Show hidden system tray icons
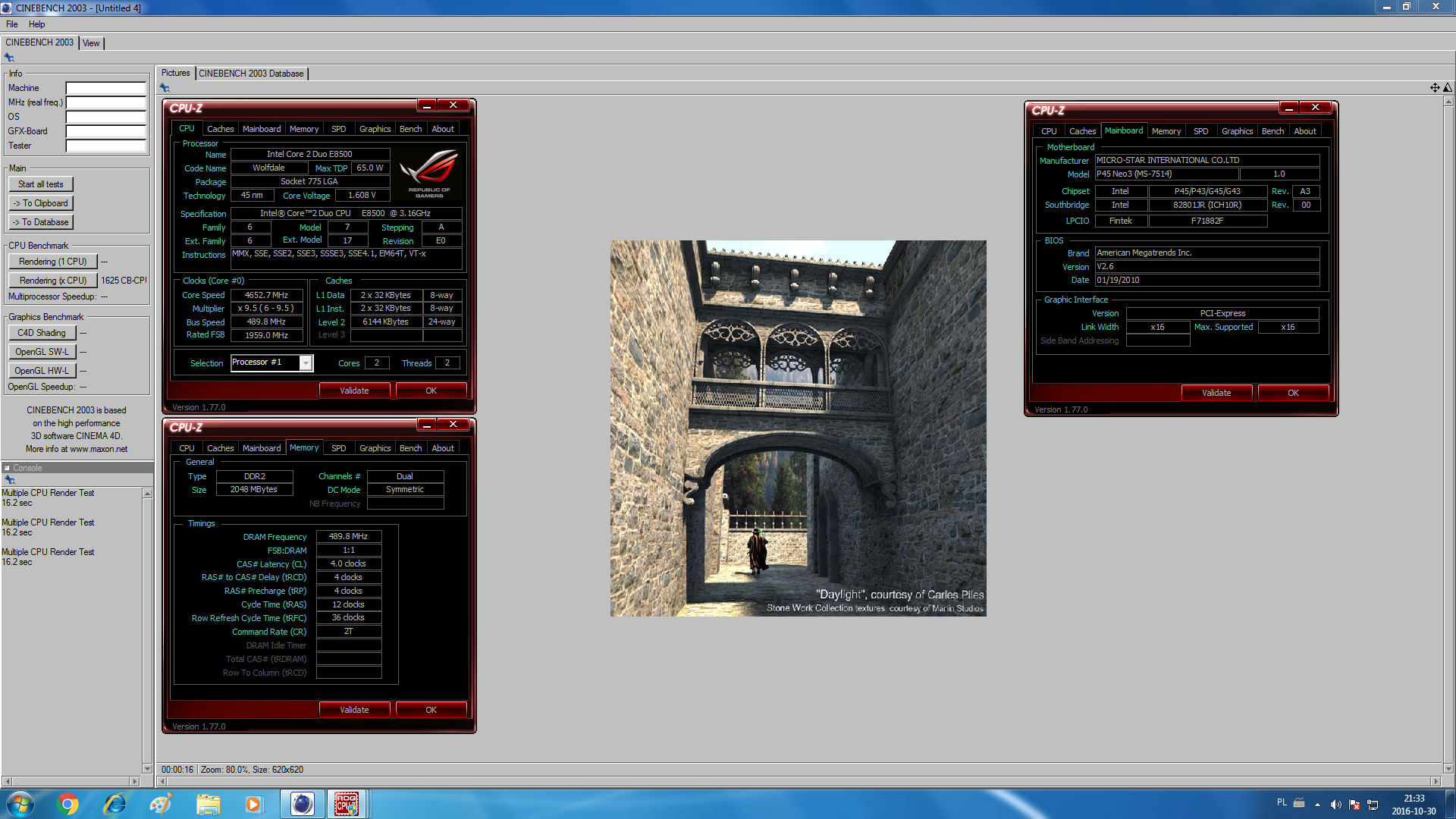The height and width of the screenshot is (819, 1456). click(1317, 805)
